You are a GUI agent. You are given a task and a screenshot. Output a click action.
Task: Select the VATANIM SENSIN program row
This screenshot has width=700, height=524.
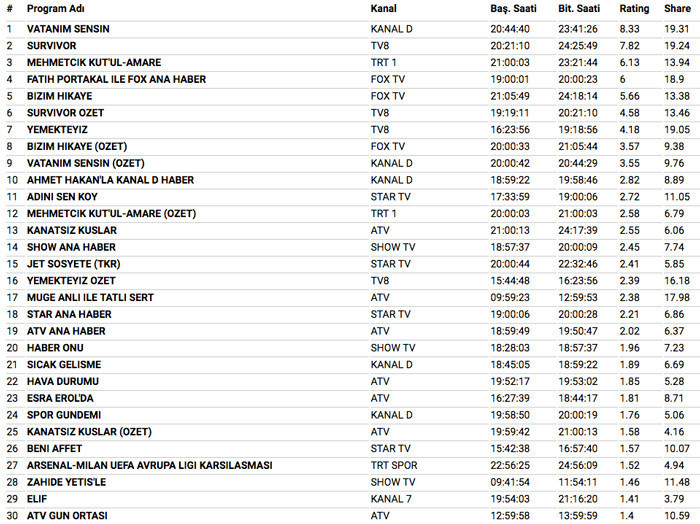coord(68,29)
